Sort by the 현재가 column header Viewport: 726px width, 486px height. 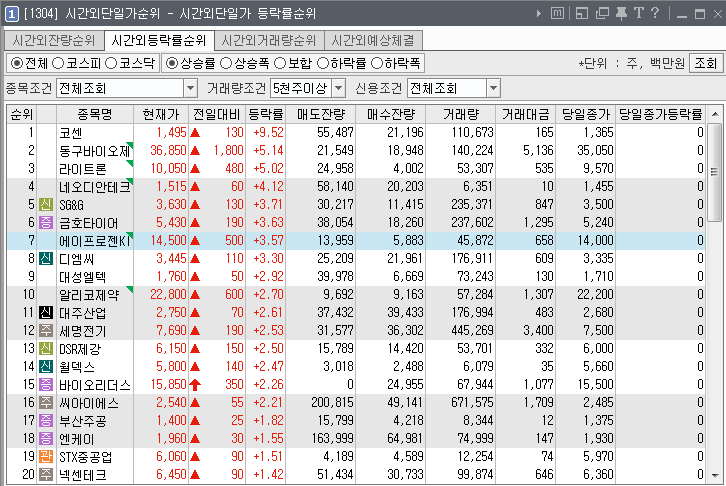click(x=161, y=114)
